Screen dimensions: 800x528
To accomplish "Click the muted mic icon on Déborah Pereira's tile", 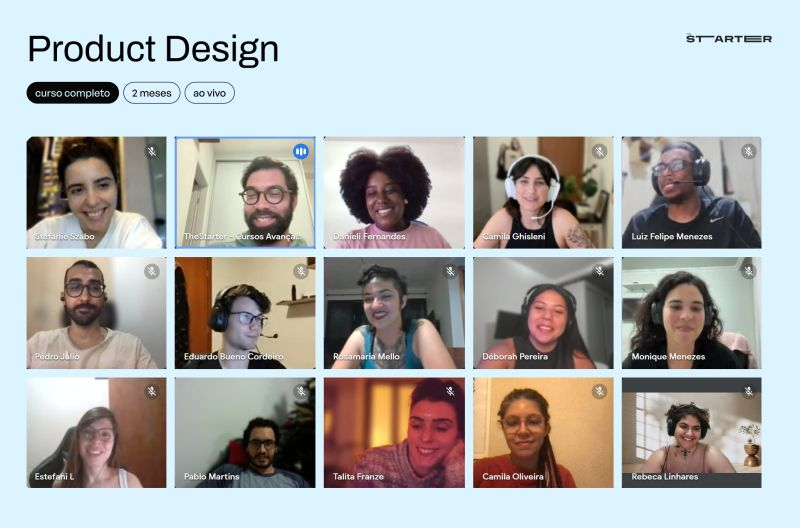I will click(x=599, y=271).
